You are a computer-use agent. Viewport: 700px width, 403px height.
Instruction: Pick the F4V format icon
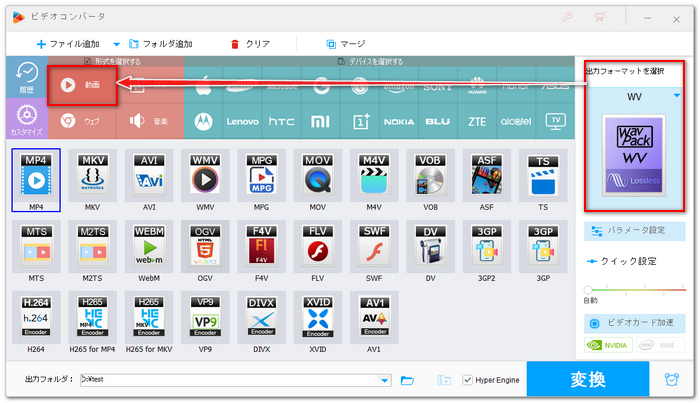pos(261,248)
